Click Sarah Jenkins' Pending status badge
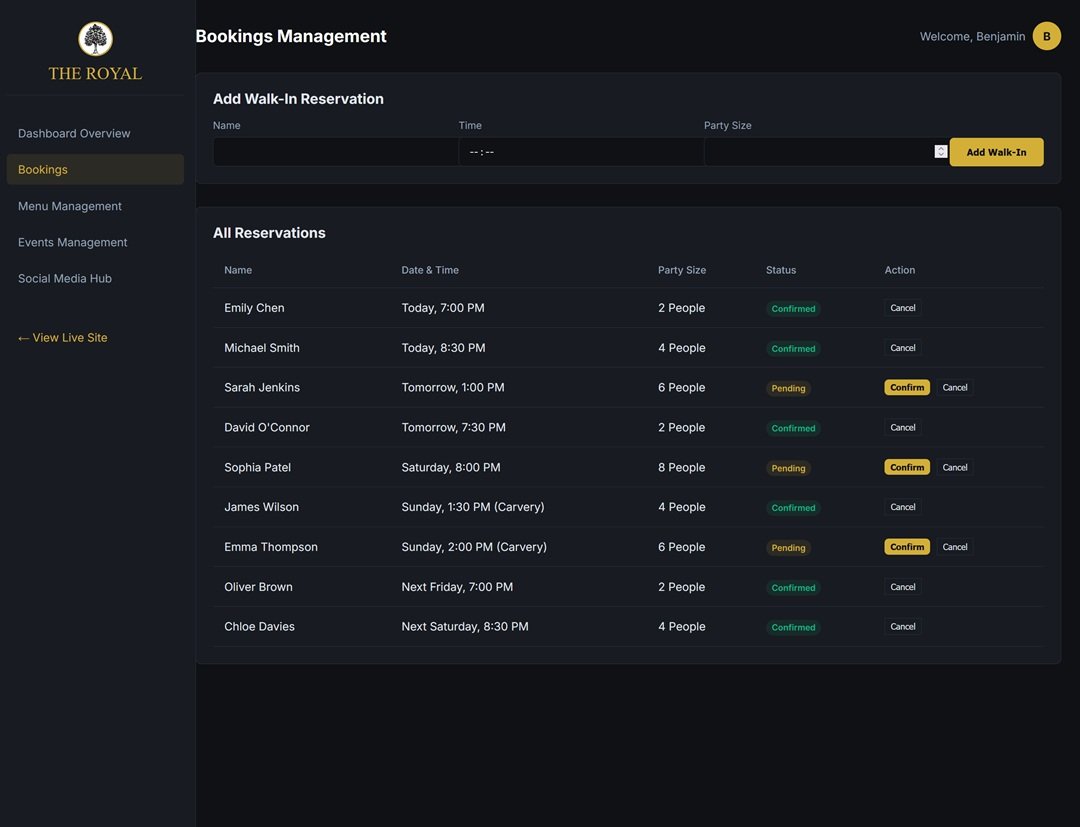This screenshot has height=827, width=1080. (x=788, y=388)
